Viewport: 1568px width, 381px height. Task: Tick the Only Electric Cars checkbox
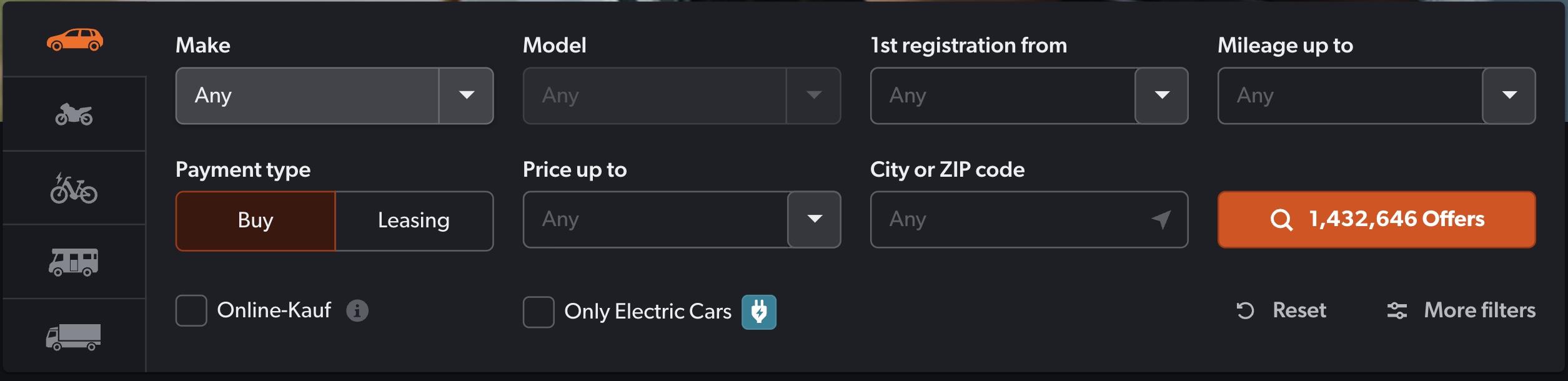coord(538,312)
